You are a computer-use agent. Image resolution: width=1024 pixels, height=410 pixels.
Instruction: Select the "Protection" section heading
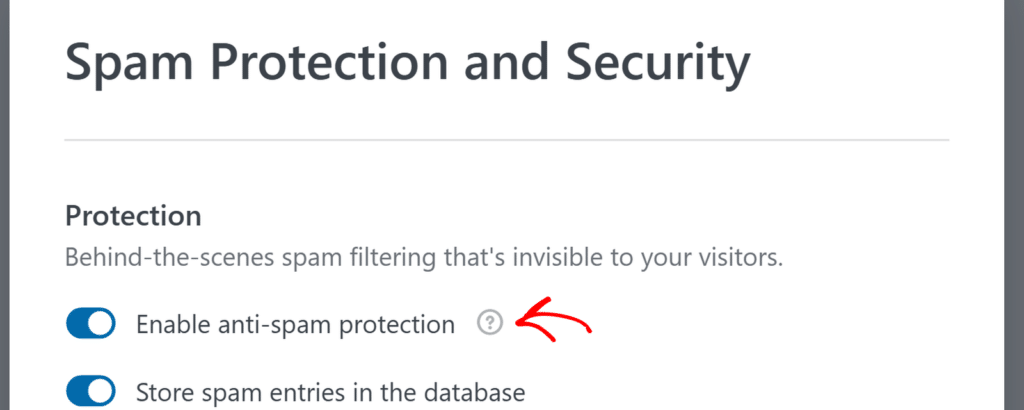(133, 217)
